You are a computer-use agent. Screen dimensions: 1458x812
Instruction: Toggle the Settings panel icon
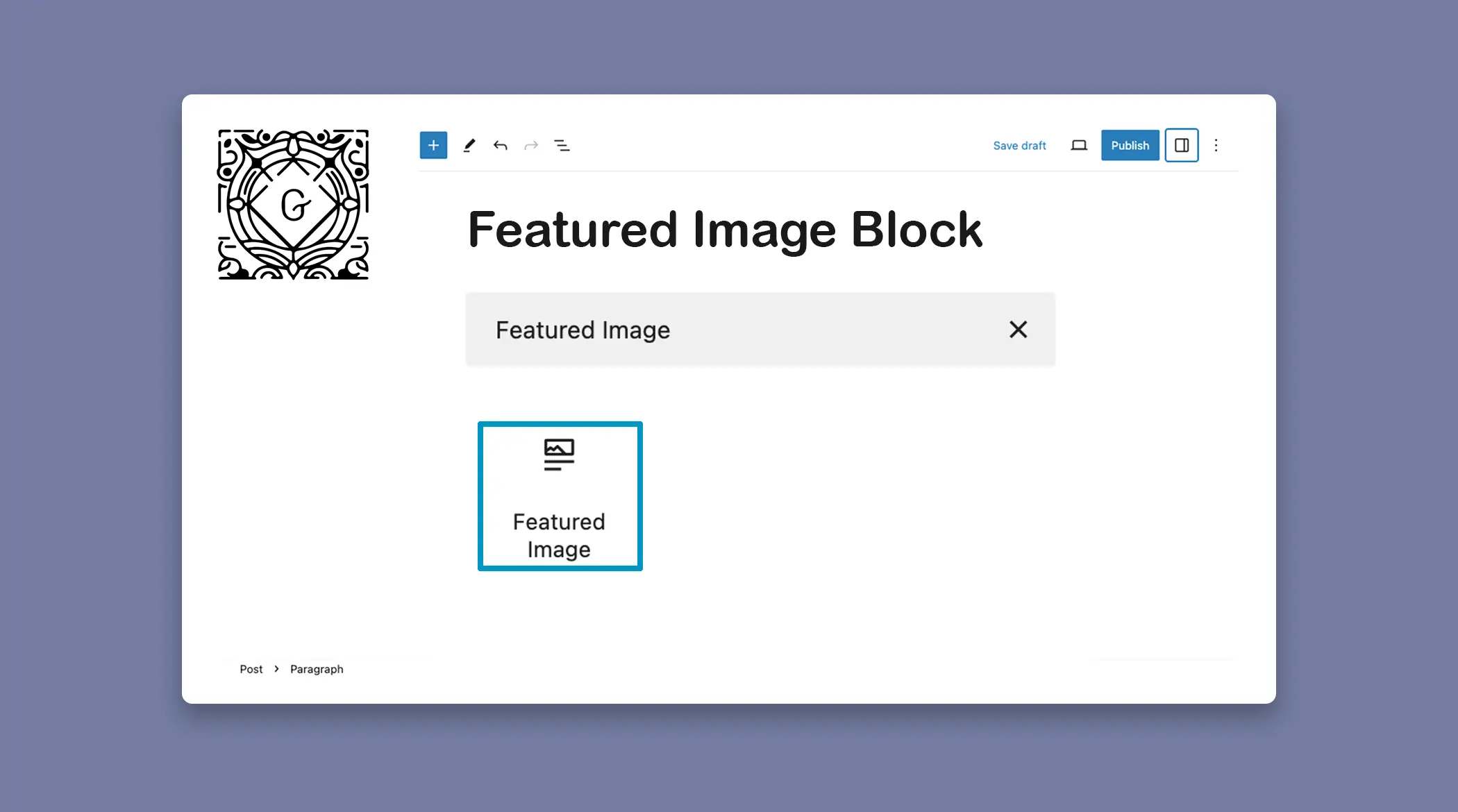tap(1181, 145)
